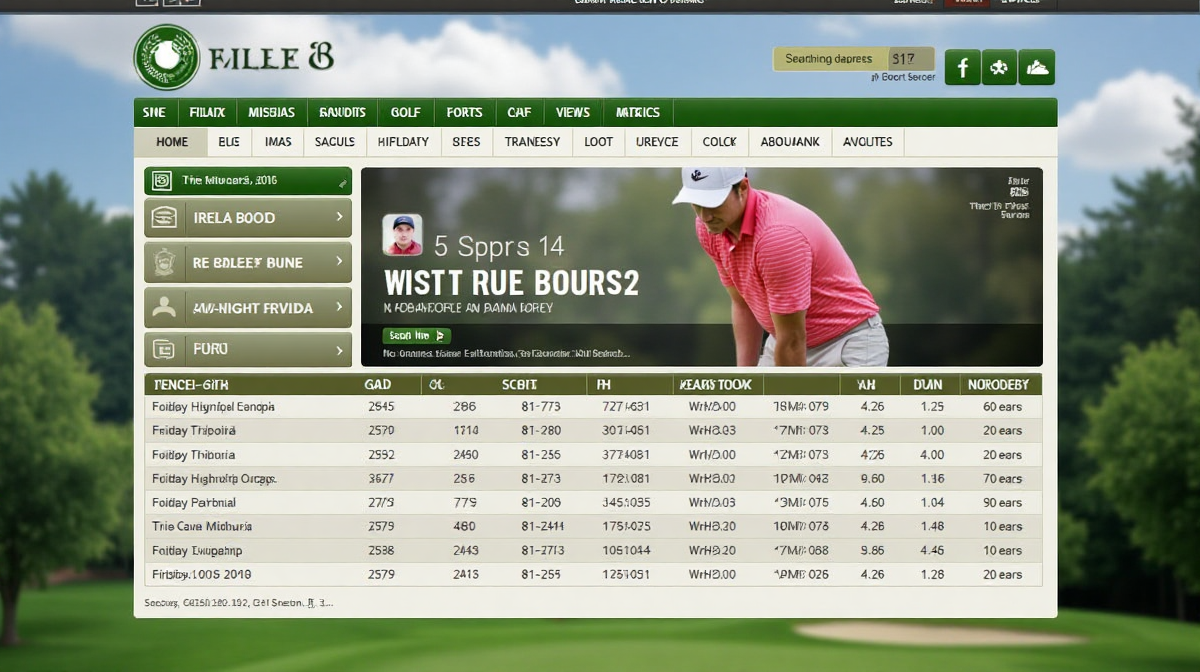Switch to the UREYCE tab

[x=657, y=142]
